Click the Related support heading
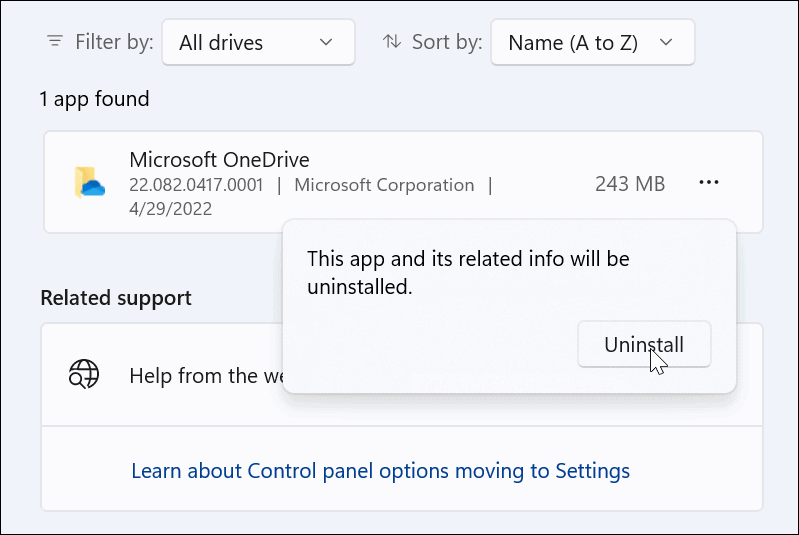 (x=116, y=298)
